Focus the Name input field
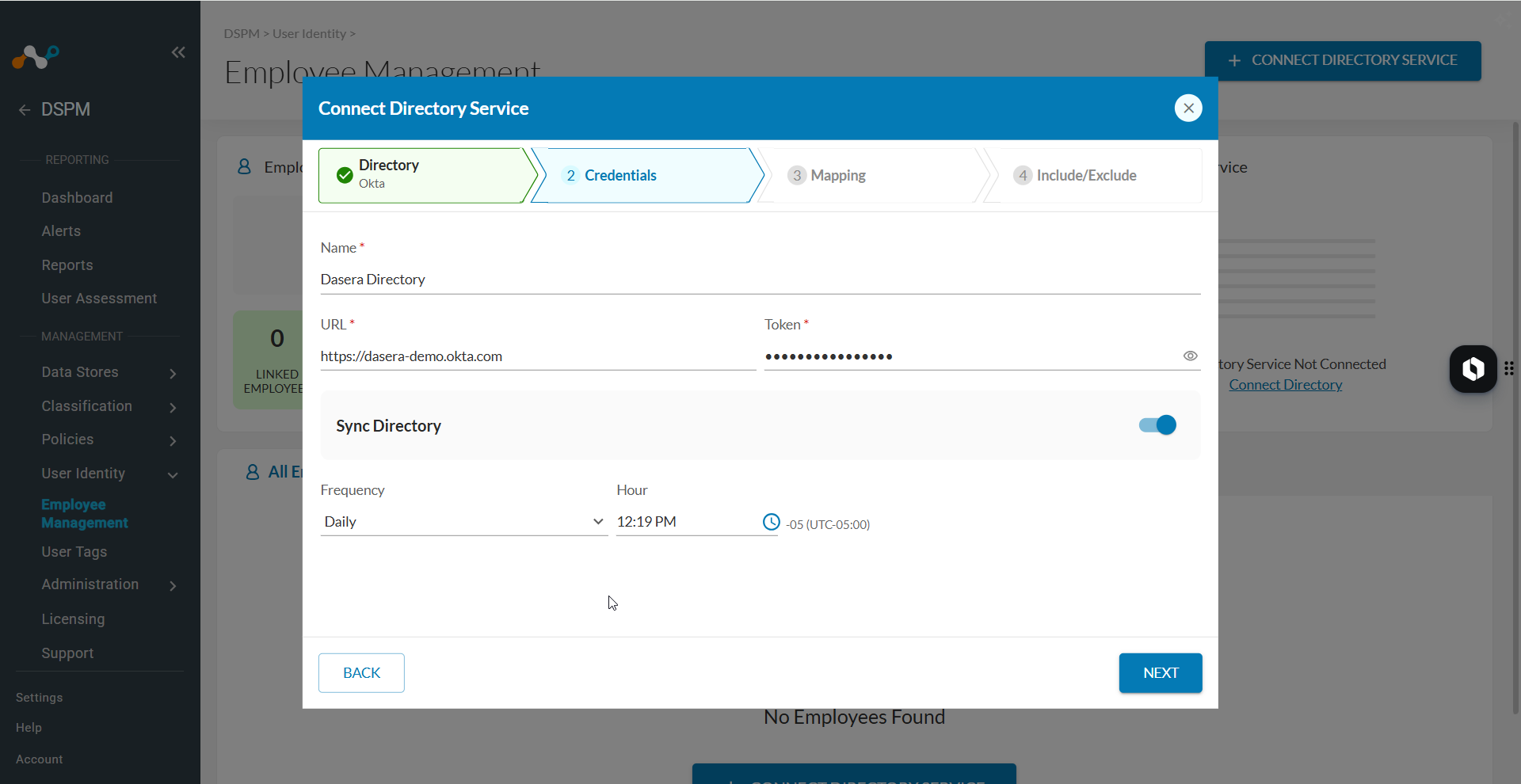This screenshot has height=784, width=1521. [760, 280]
